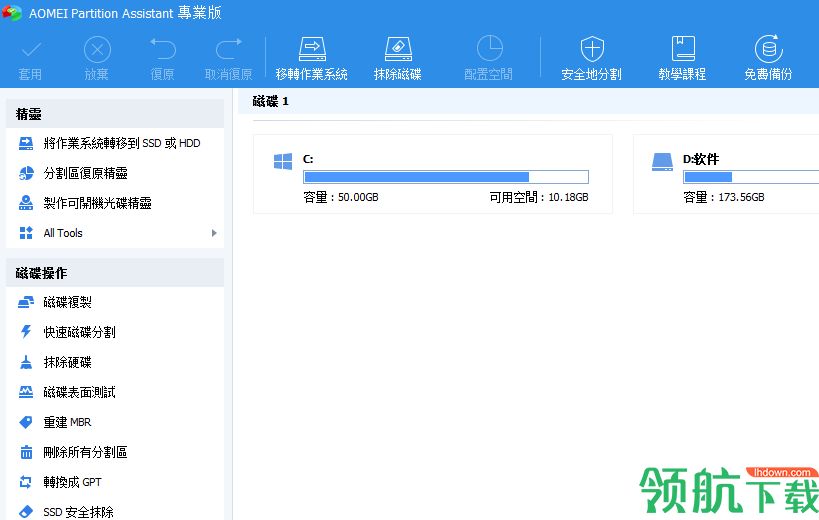819x520 pixels.
Task: Click the 精靈 panel header
Action: (x=115, y=114)
